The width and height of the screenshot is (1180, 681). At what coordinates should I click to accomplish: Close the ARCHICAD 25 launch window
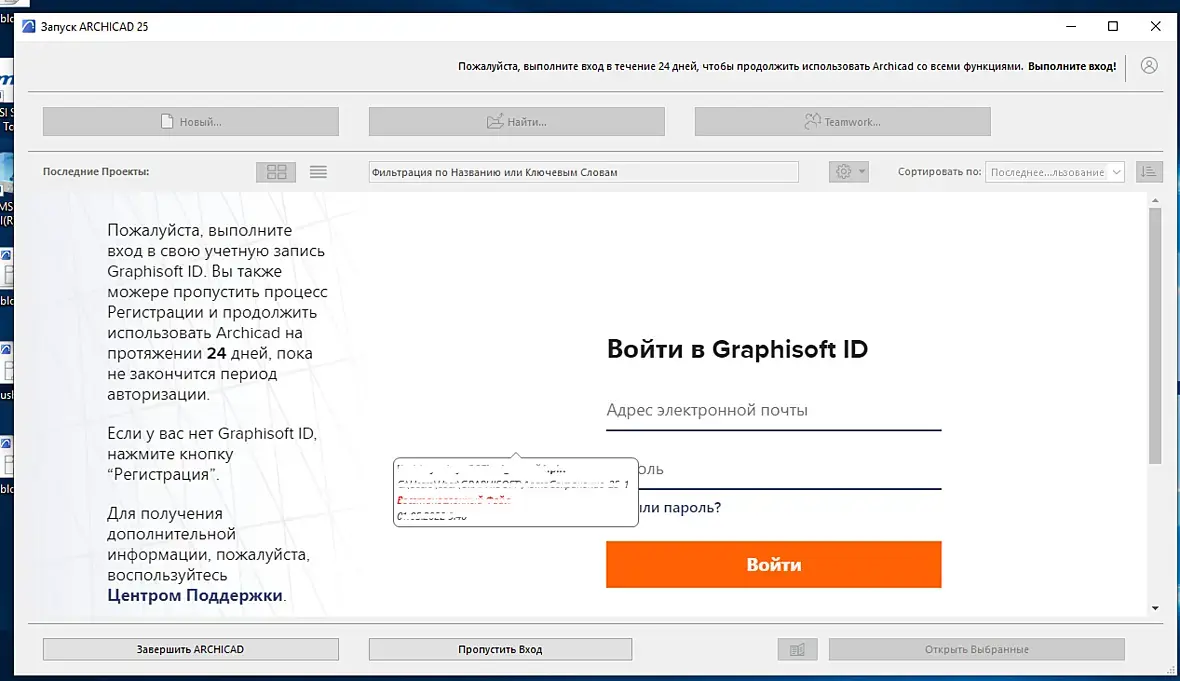tap(1155, 26)
